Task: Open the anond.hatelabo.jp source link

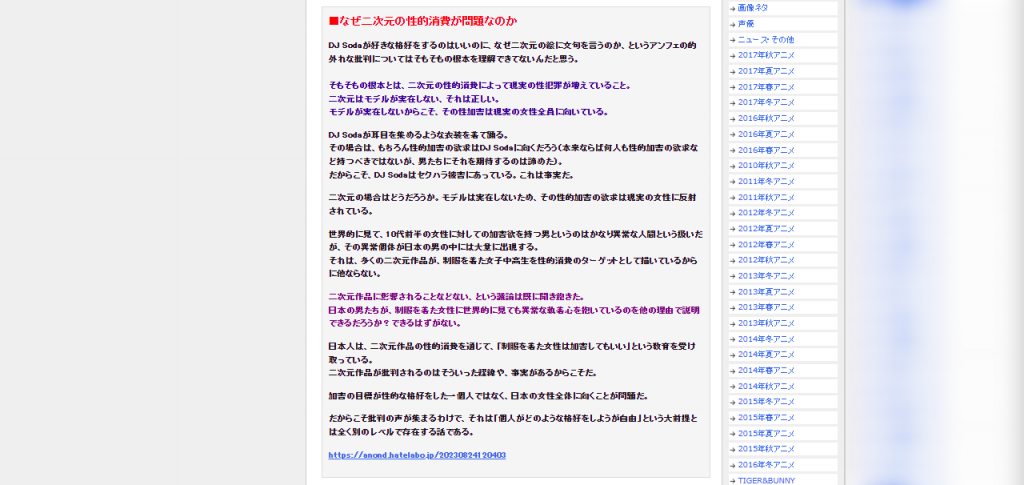Action: coord(417,455)
